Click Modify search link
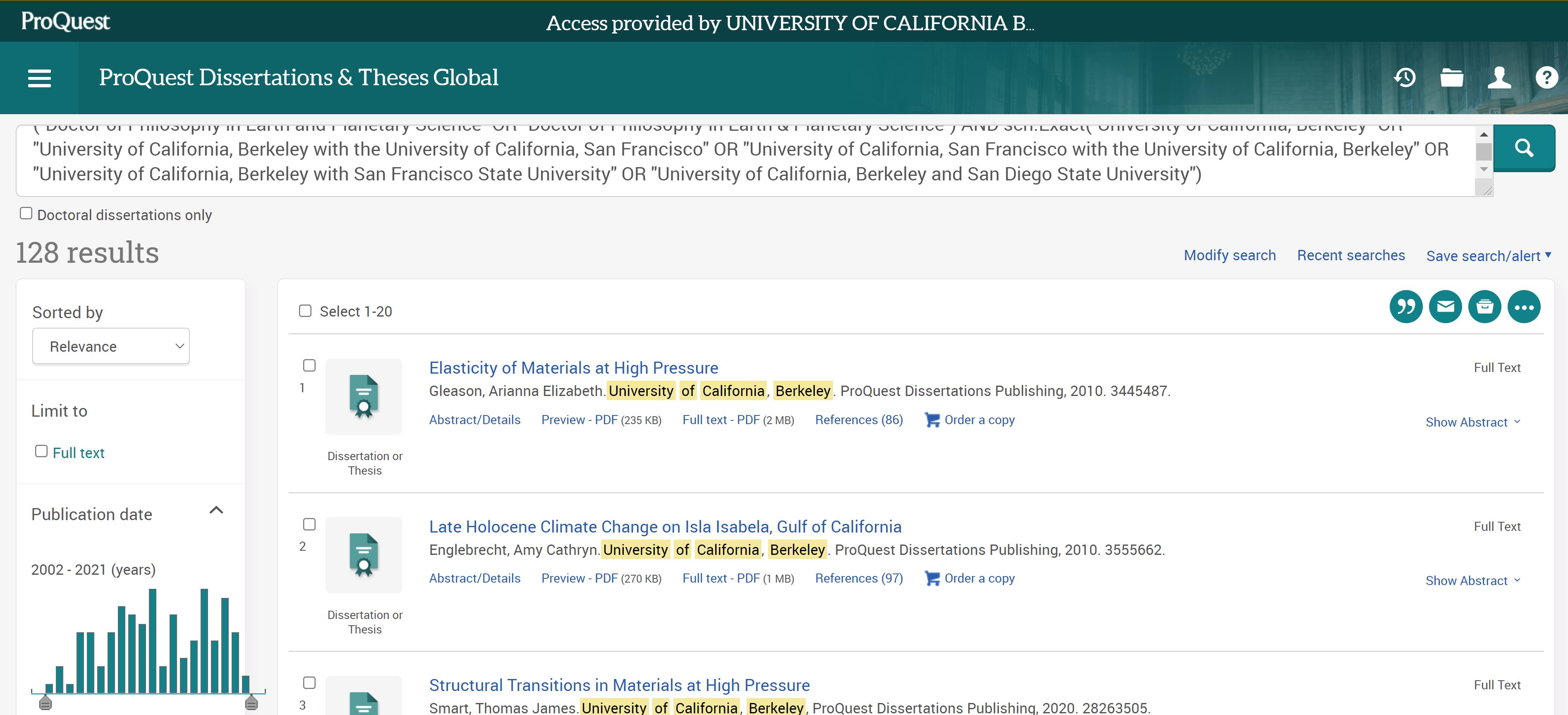 coord(1230,255)
